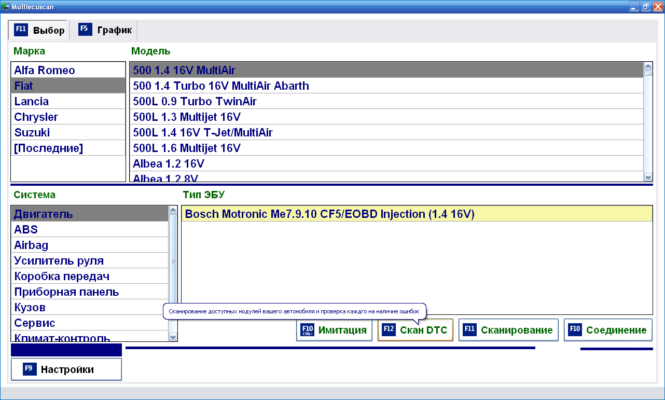The image size is (665, 400).
Task: Minimize the Multiecuscan window
Action: click(634, 6)
